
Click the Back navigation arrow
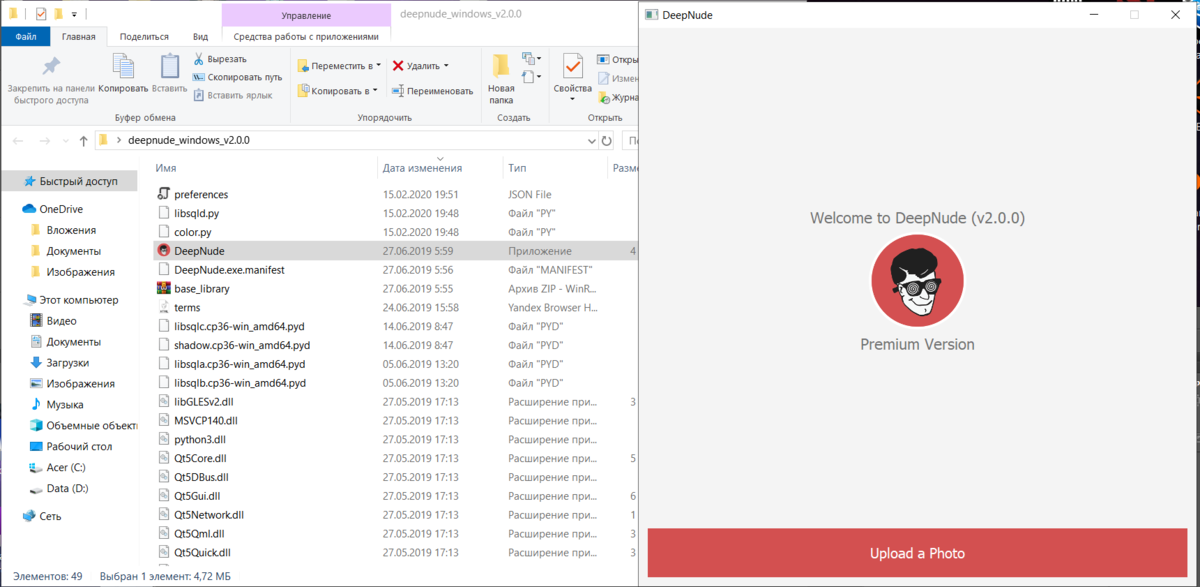[18, 141]
